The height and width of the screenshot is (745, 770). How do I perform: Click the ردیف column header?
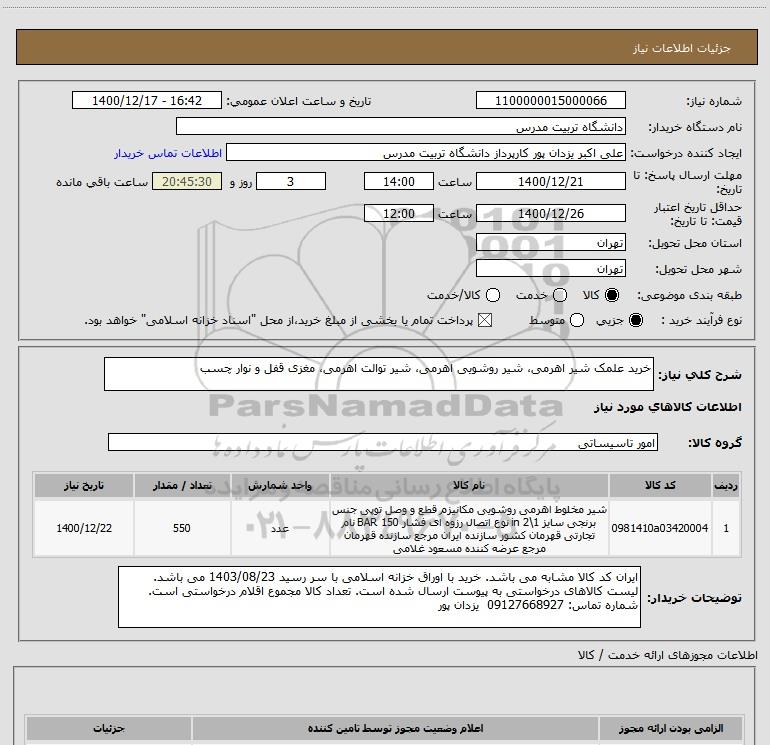click(x=726, y=485)
